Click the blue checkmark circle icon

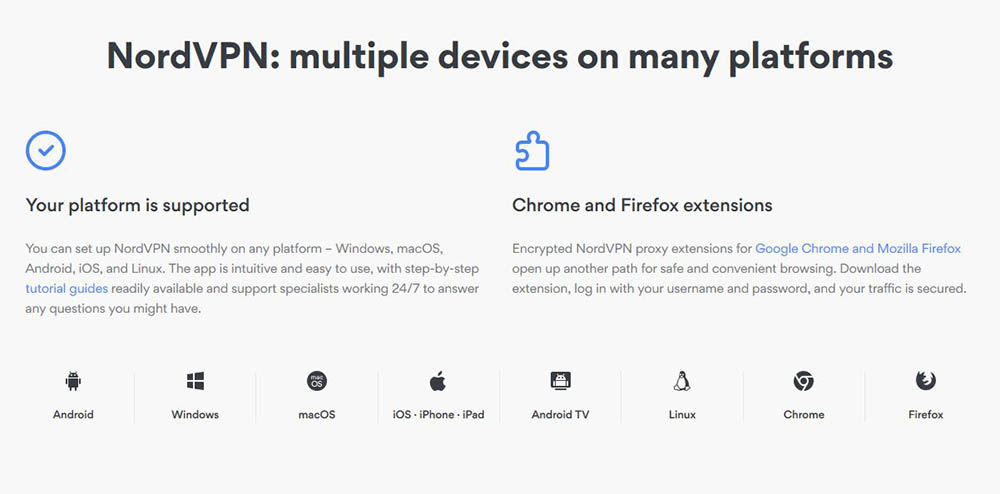pyautogui.click(x=46, y=151)
